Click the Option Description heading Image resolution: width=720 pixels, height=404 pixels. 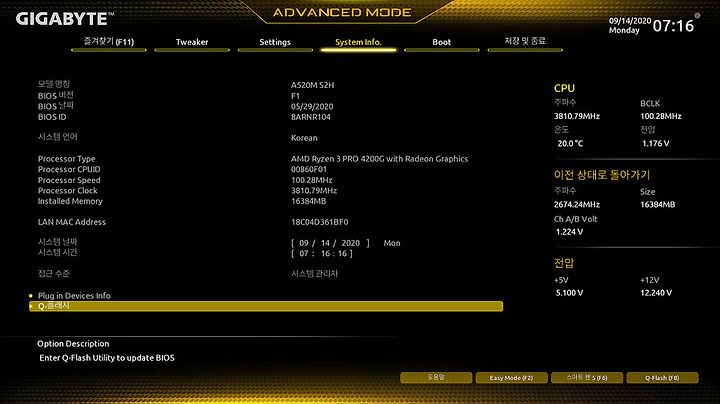[73, 344]
